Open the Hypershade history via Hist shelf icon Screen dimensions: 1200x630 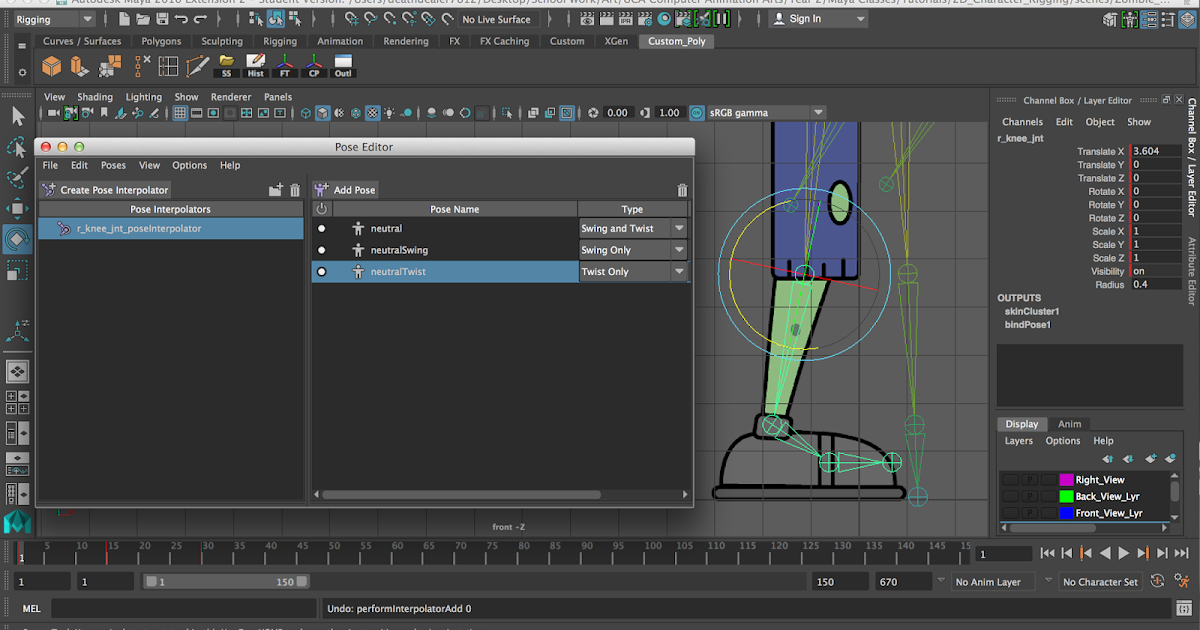(x=255, y=64)
